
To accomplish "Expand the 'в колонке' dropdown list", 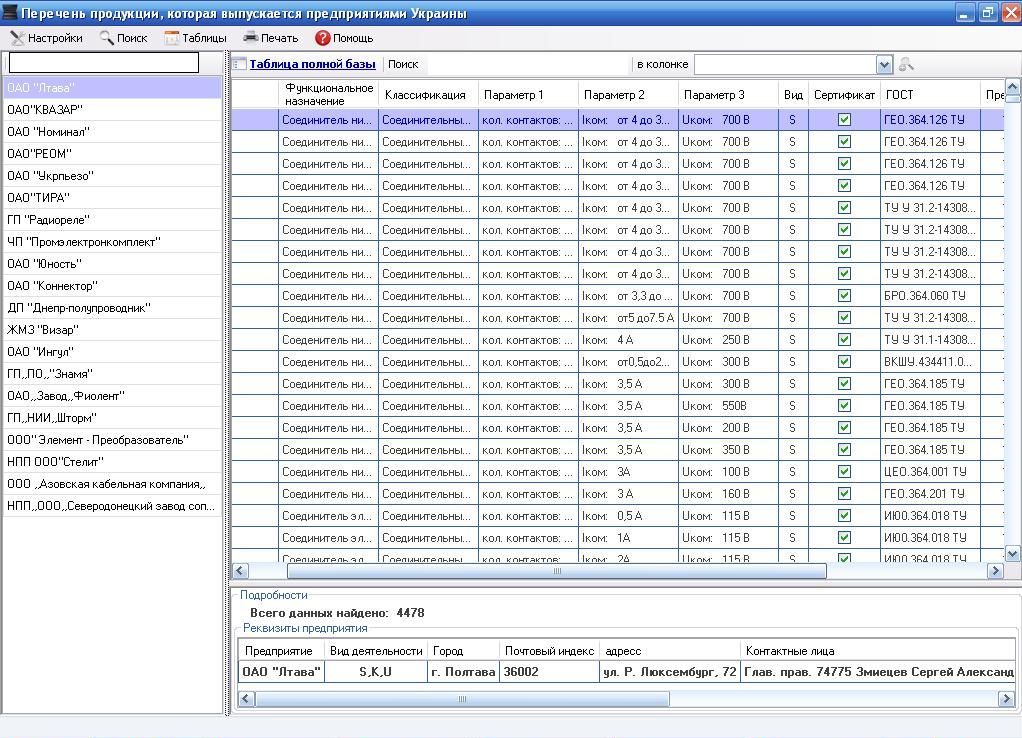I will pos(884,64).
